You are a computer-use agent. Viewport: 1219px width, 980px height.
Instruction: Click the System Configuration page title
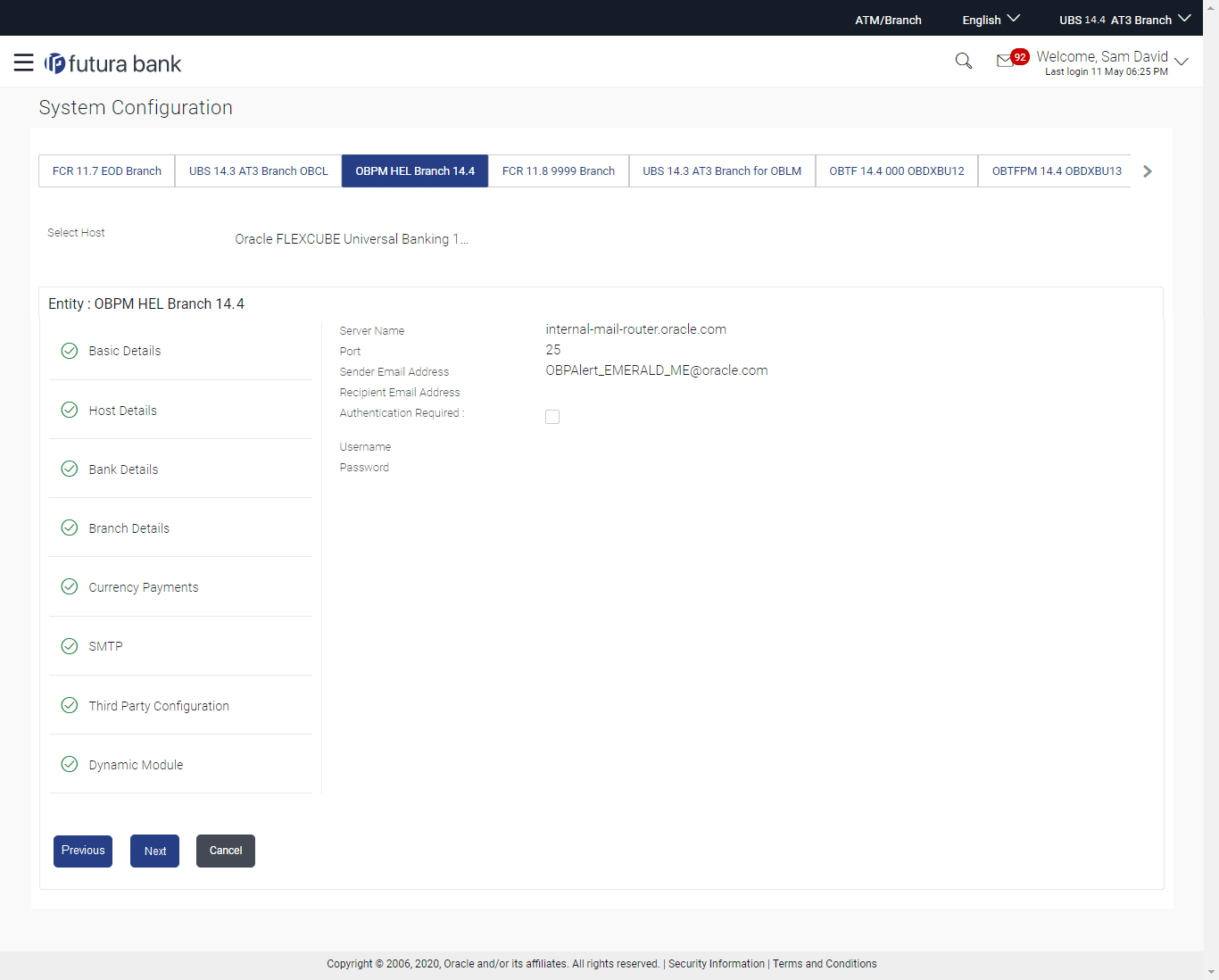tap(136, 107)
